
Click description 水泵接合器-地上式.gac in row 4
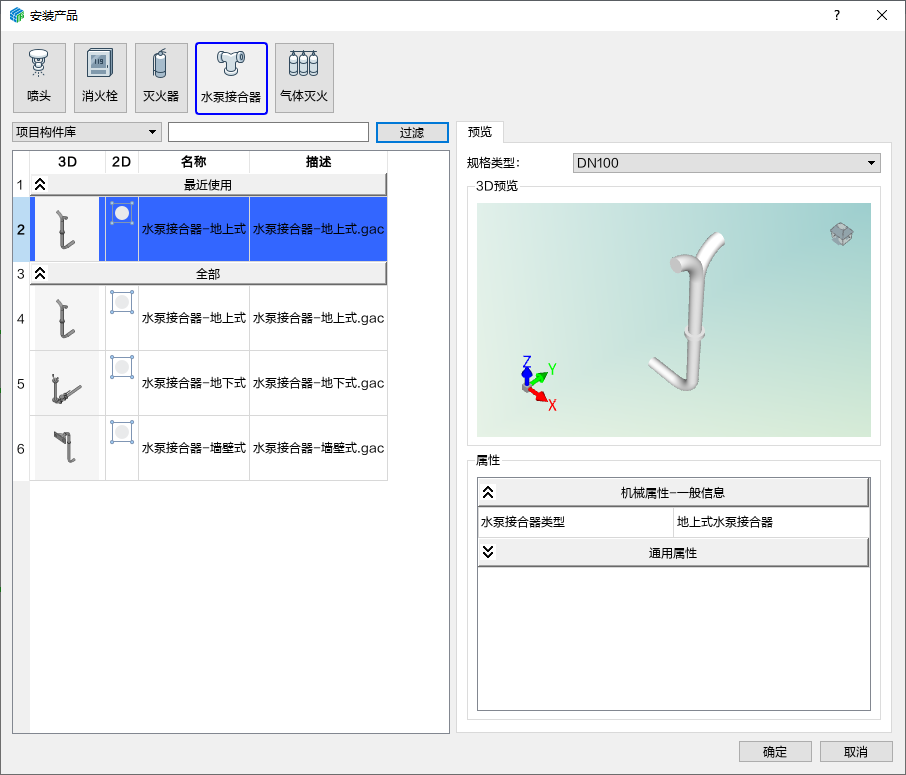point(318,318)
